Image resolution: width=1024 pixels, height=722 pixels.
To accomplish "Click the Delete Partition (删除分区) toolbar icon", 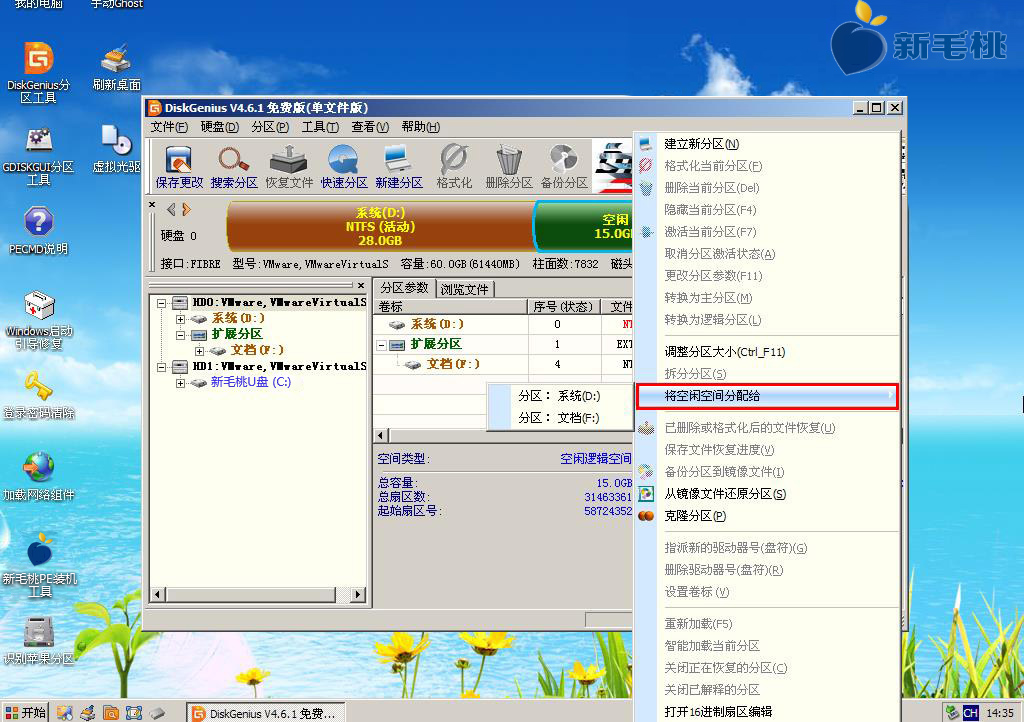I will pyautogui.click(x=509, y=167).
